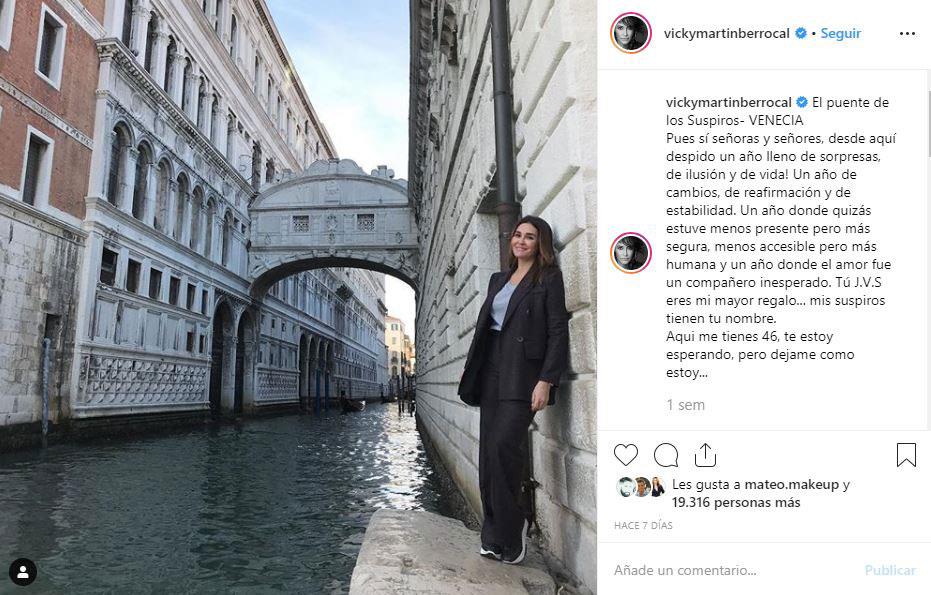Open vickymartinberrocal username in caption

click(729, 102)
